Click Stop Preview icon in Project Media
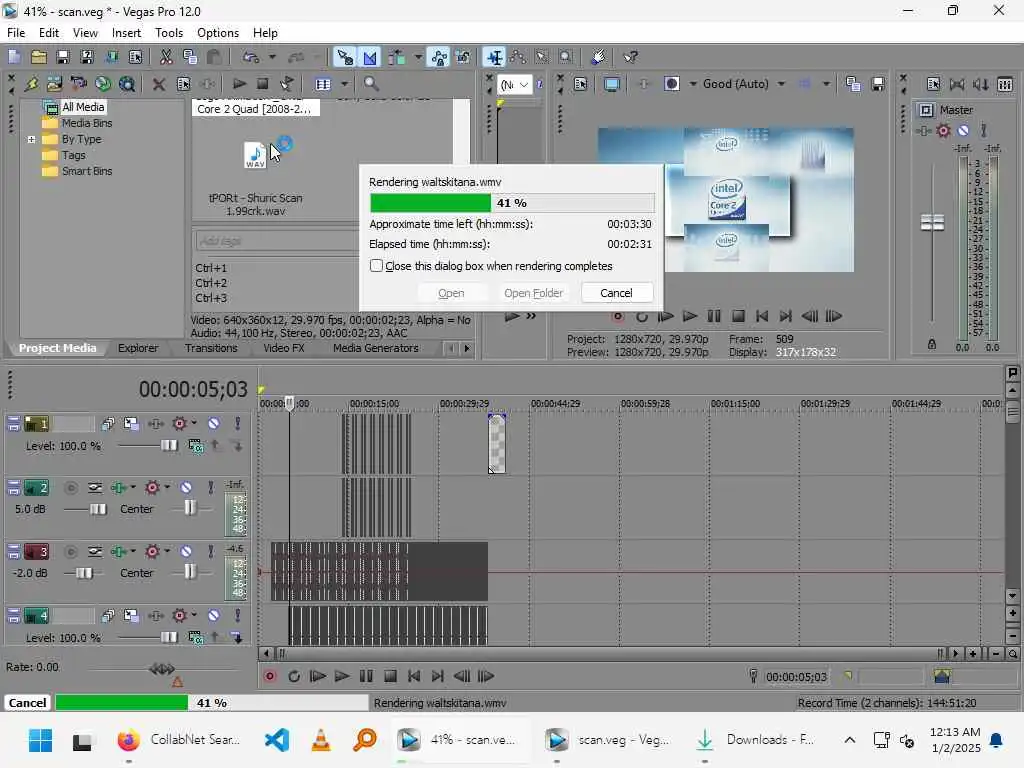The image size is (1024, 768). click(263, 84)
